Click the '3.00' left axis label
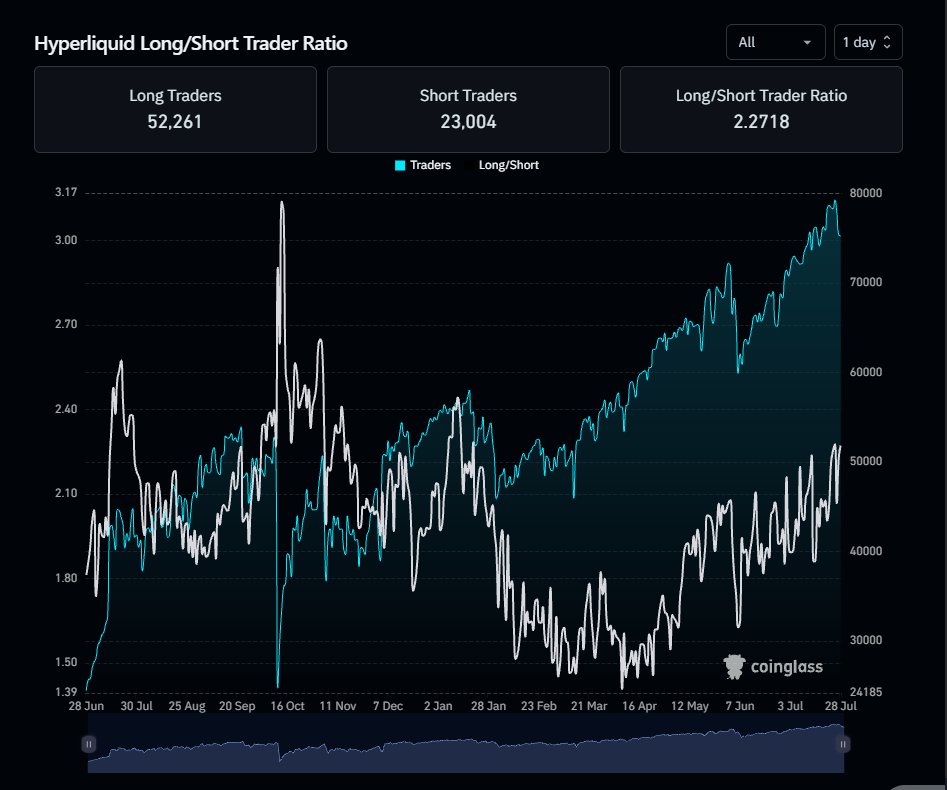Viewport: 947px width, 790px height. [x=66, y=240]
